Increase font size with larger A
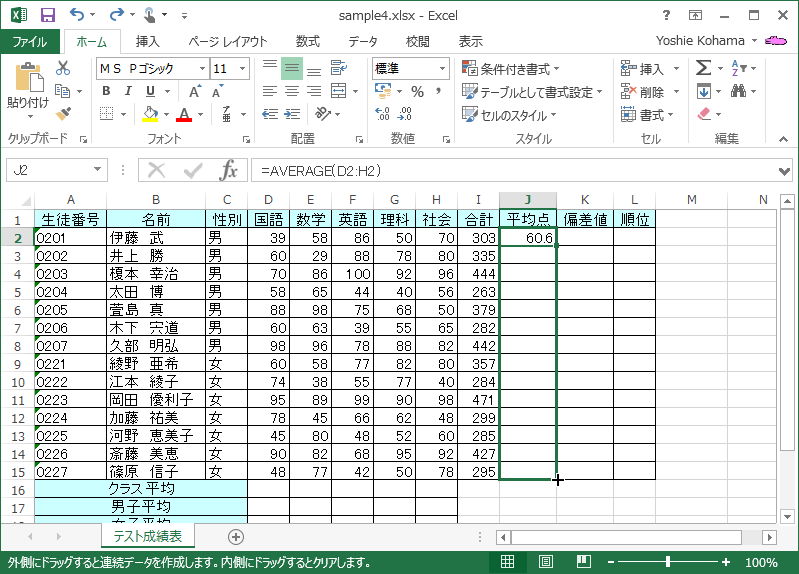 pos(195,91)
